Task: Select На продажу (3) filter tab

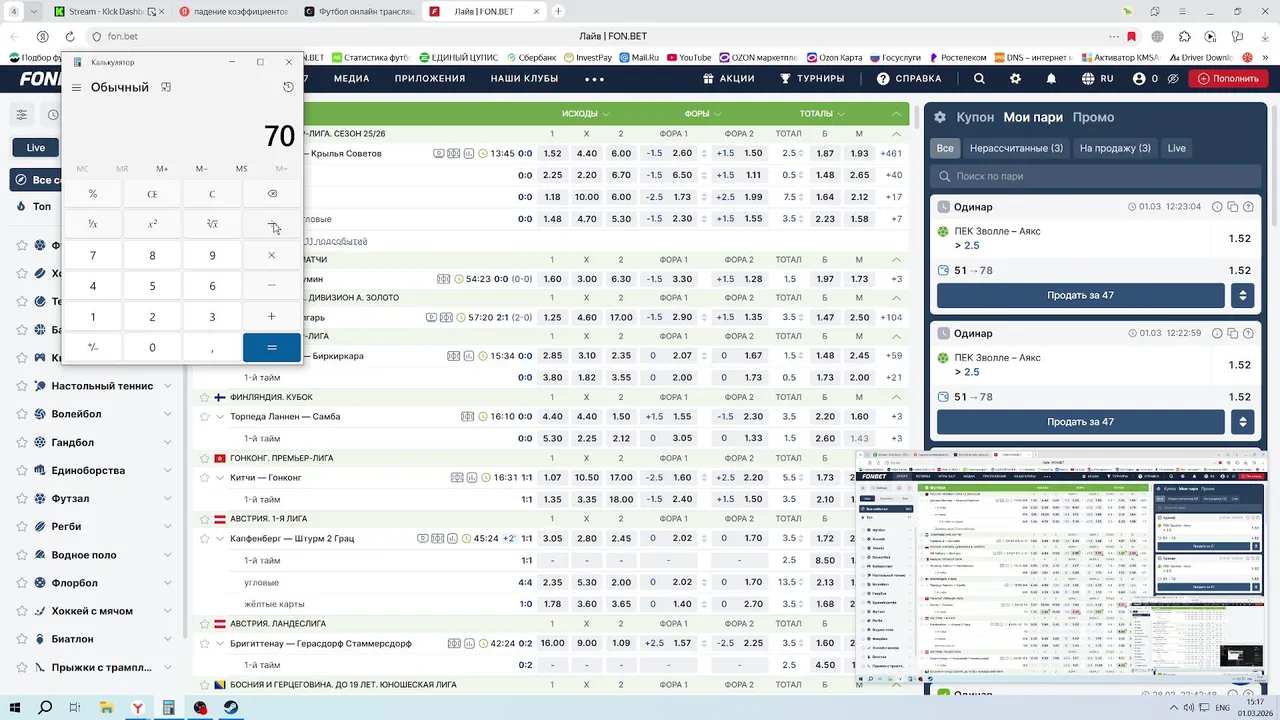Action: click(1115, 148)
